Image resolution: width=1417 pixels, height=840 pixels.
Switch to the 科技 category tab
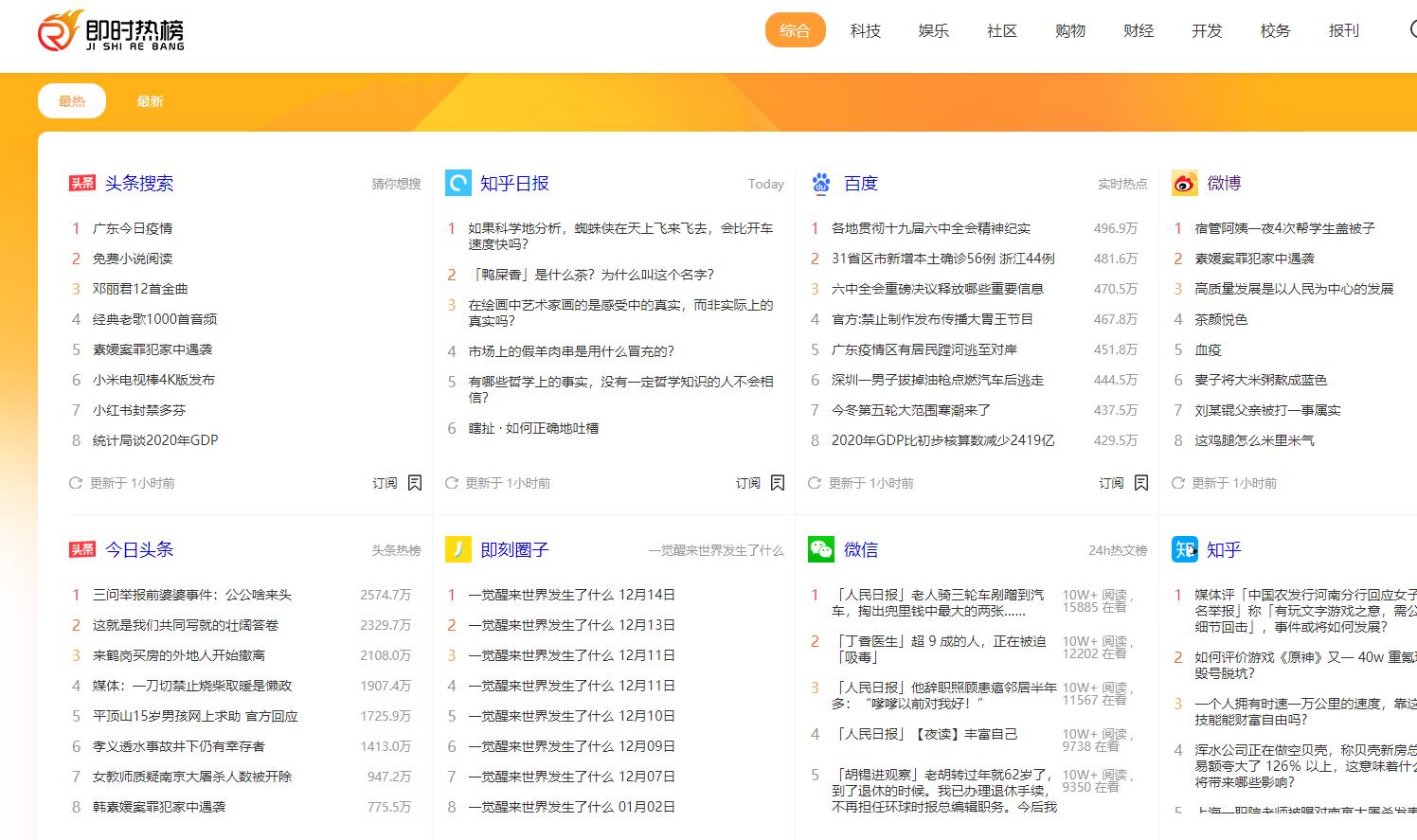click(x=865, y=30)
